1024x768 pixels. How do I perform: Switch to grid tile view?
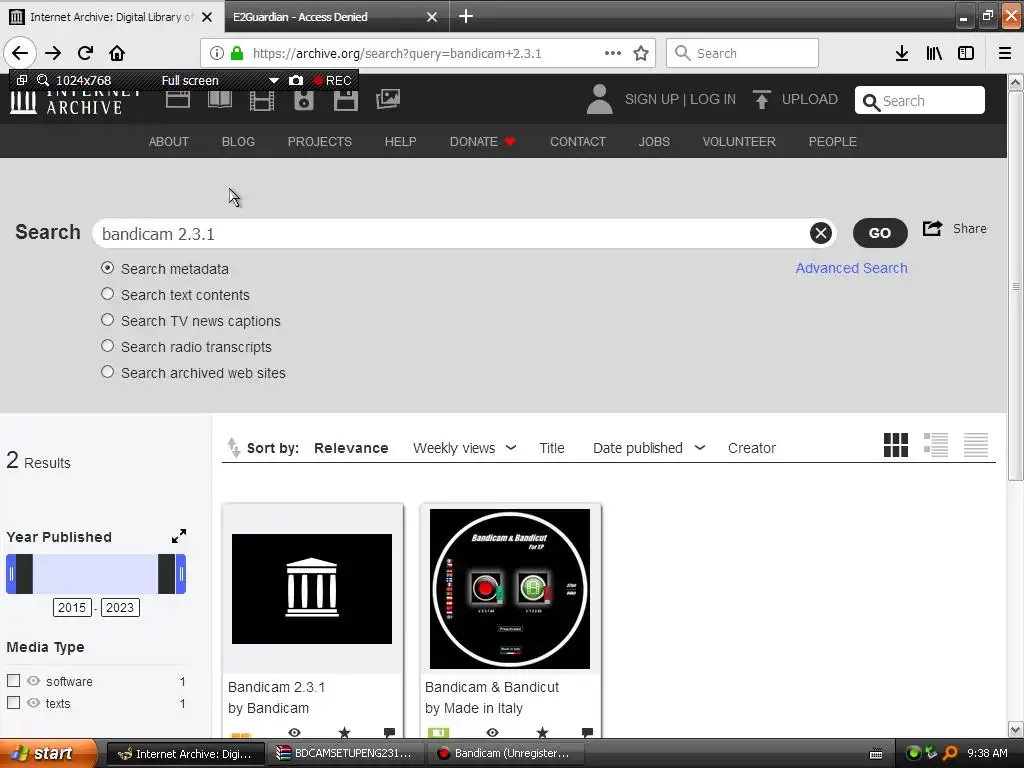coord(895,445)
